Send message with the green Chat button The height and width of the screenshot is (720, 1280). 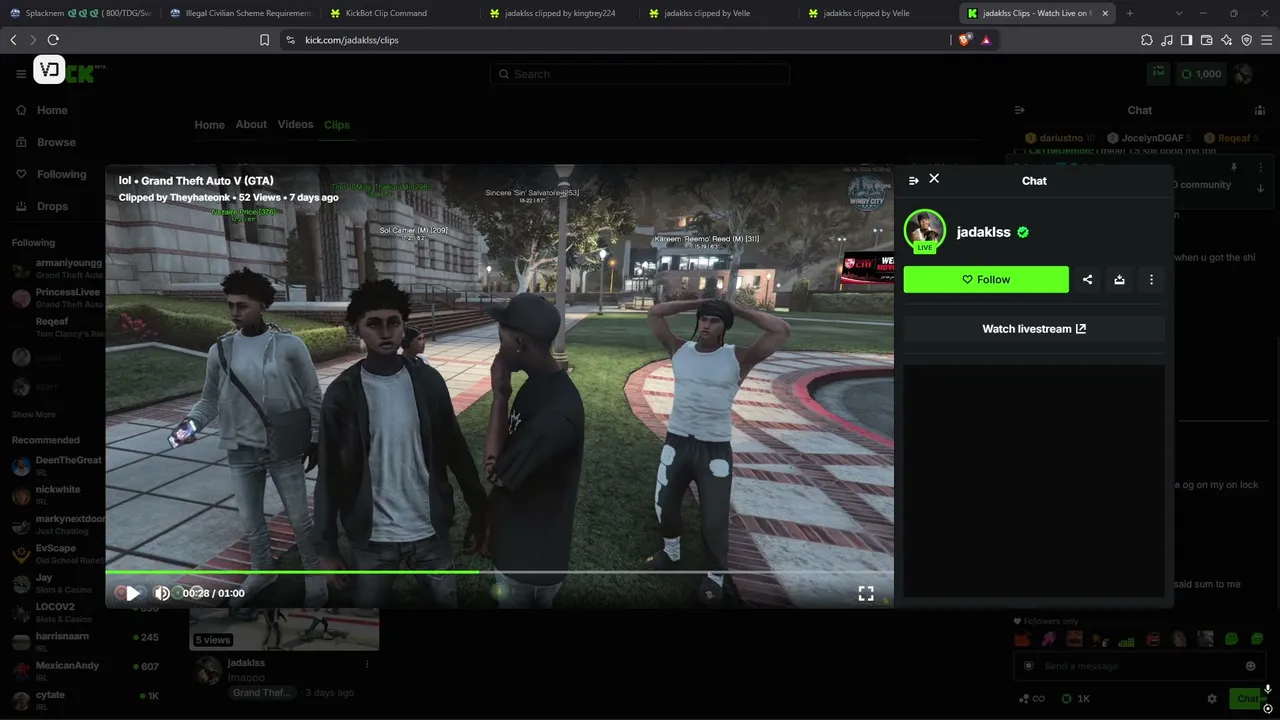pos(1247,699)
